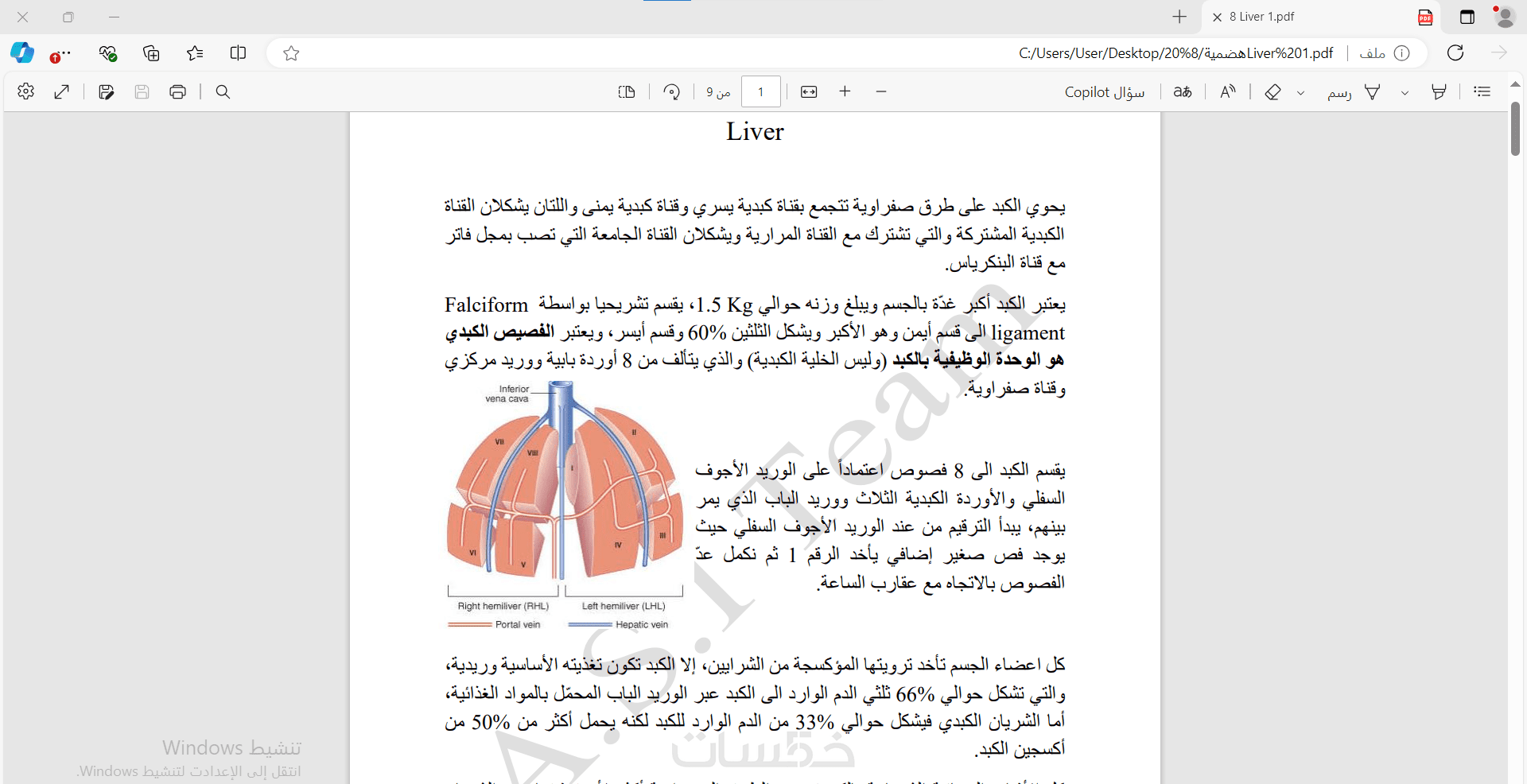The width and height of the screenshot is (1527, 784).
Task: Open PDF viewer settings gear
Action: tap(25, 91)
